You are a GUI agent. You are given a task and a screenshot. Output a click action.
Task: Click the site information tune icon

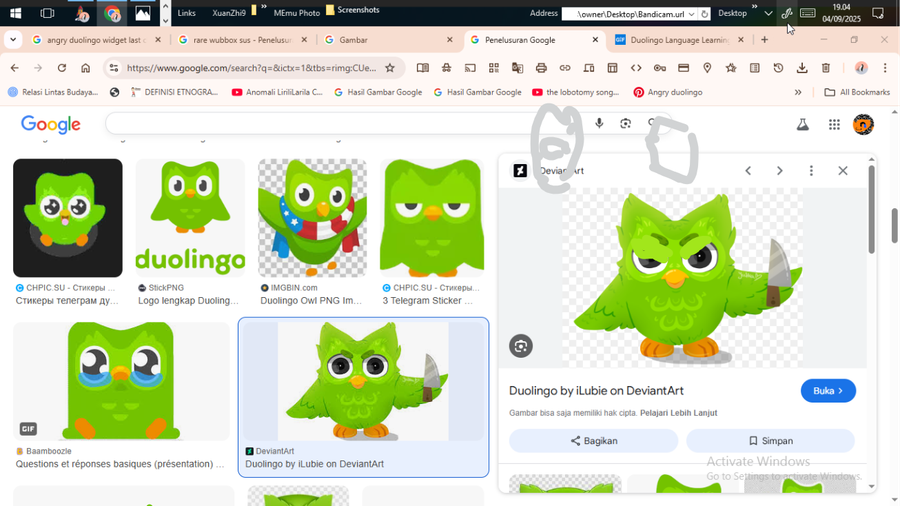(x=114, y=68)
